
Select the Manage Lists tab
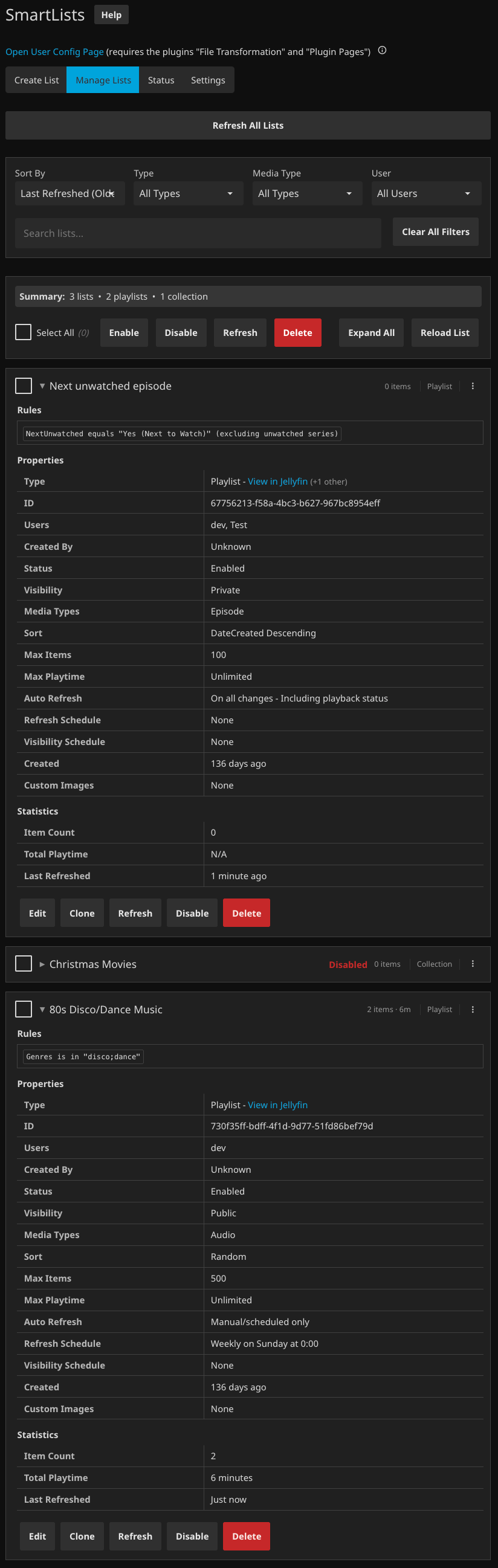click(x=103, y=80)
